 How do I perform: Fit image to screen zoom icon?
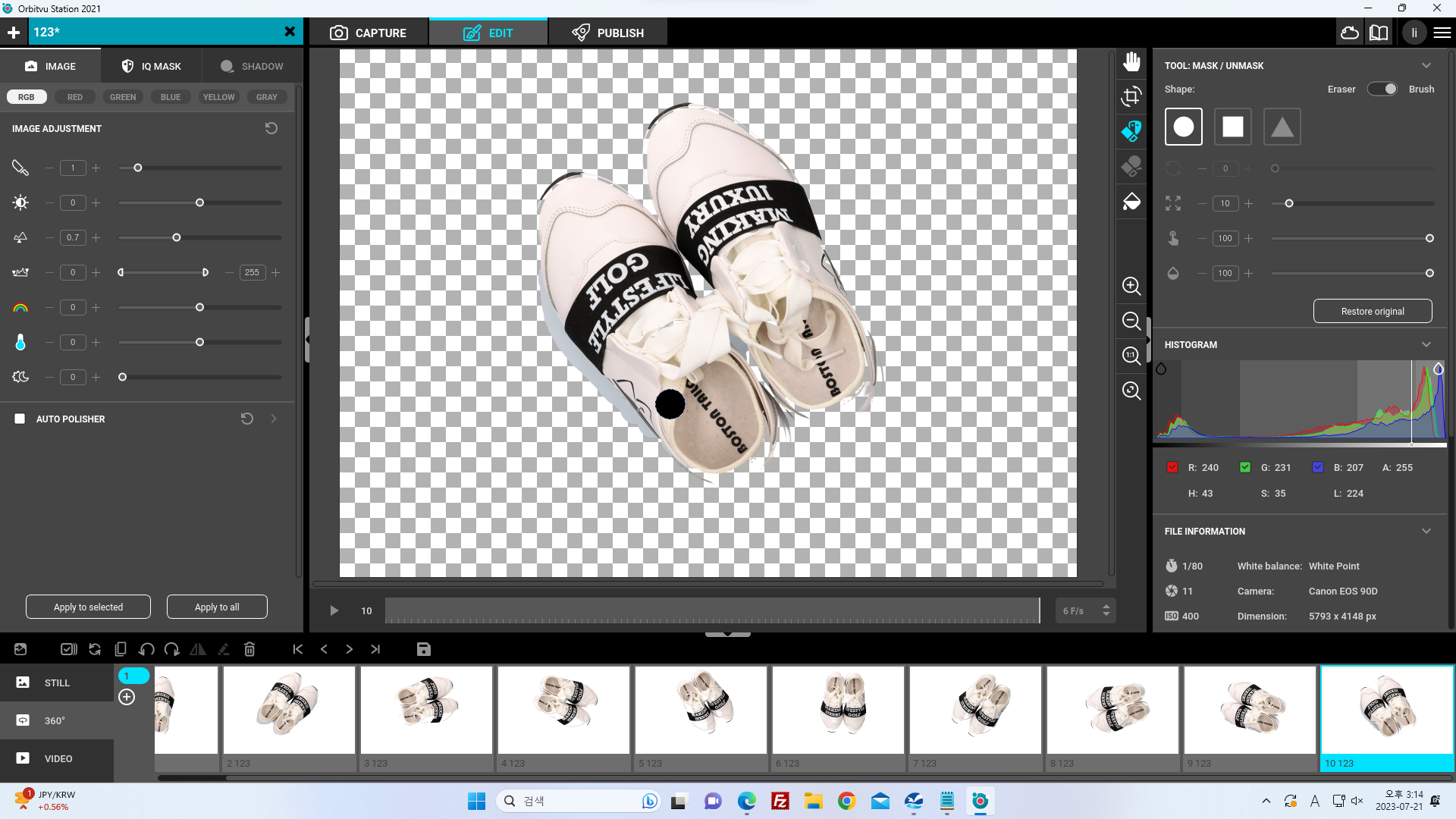tap(1131, 391)
